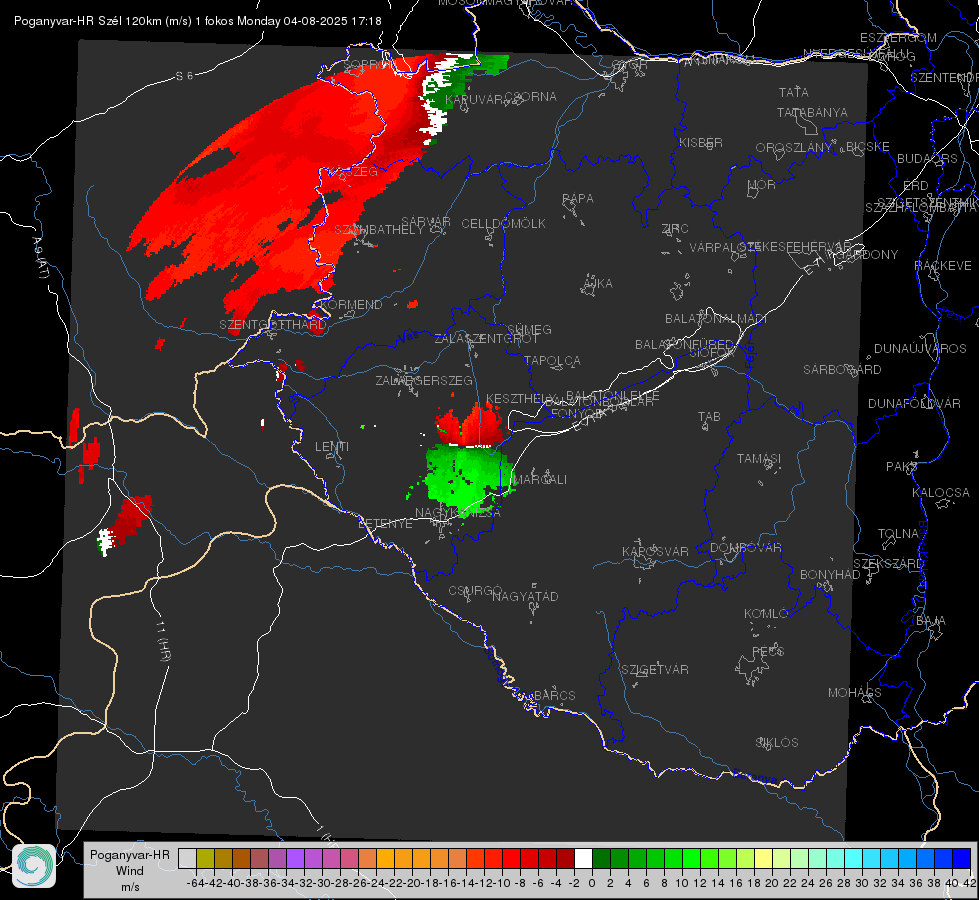979x900 pixels.
Task: Click the TATABANYA city label
Action: (812, 112)
